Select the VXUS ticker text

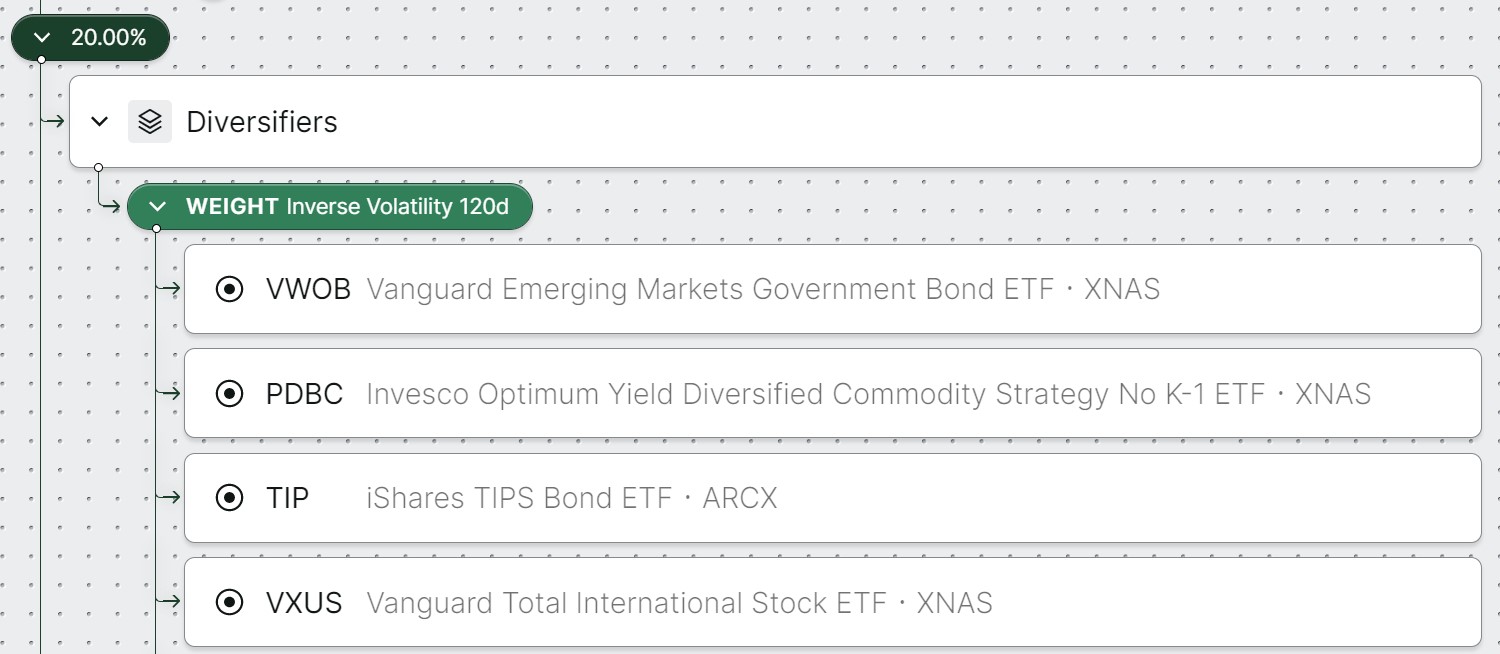[x=304, y=603]
